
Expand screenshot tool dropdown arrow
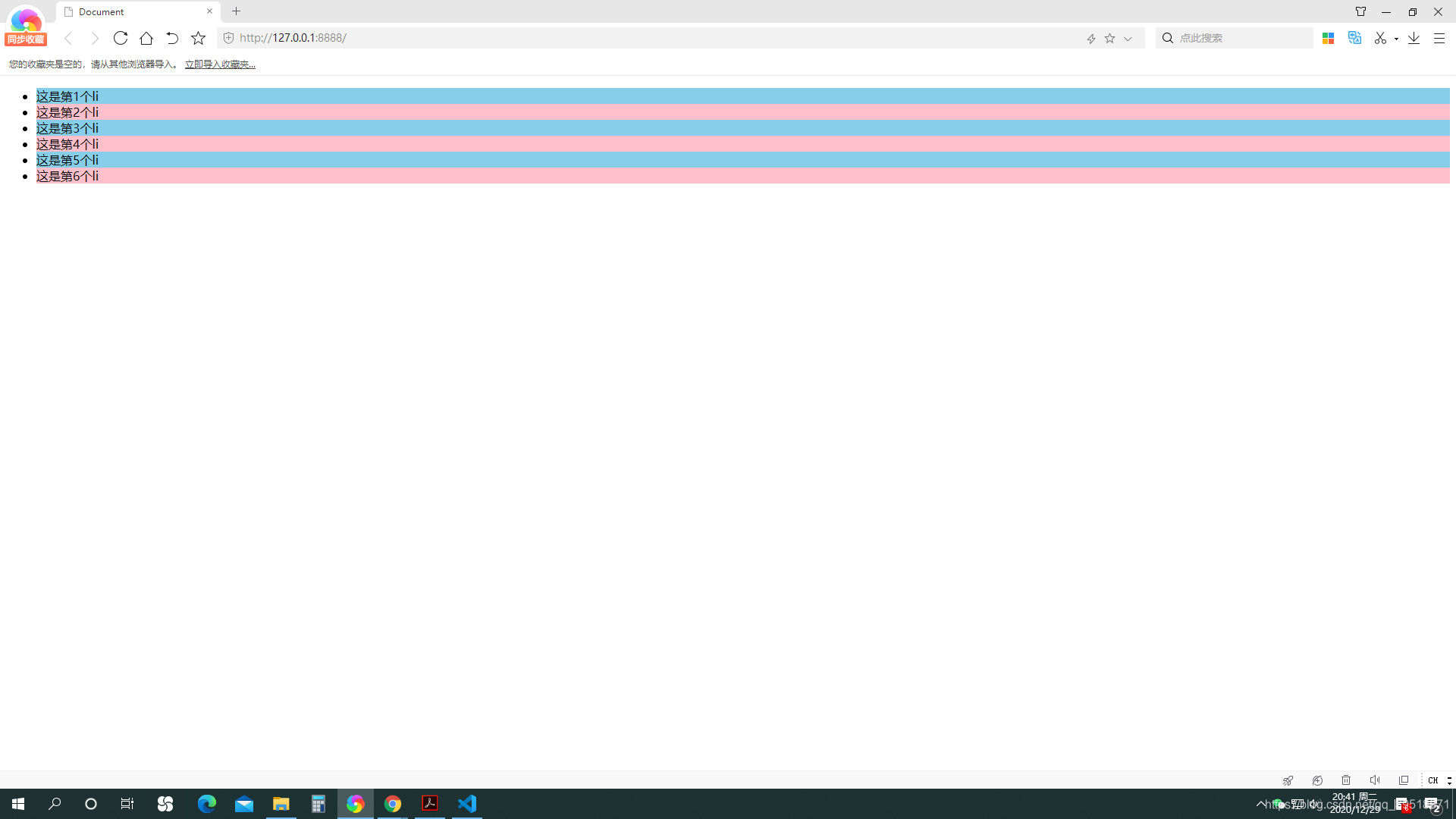pos(1396,39)
